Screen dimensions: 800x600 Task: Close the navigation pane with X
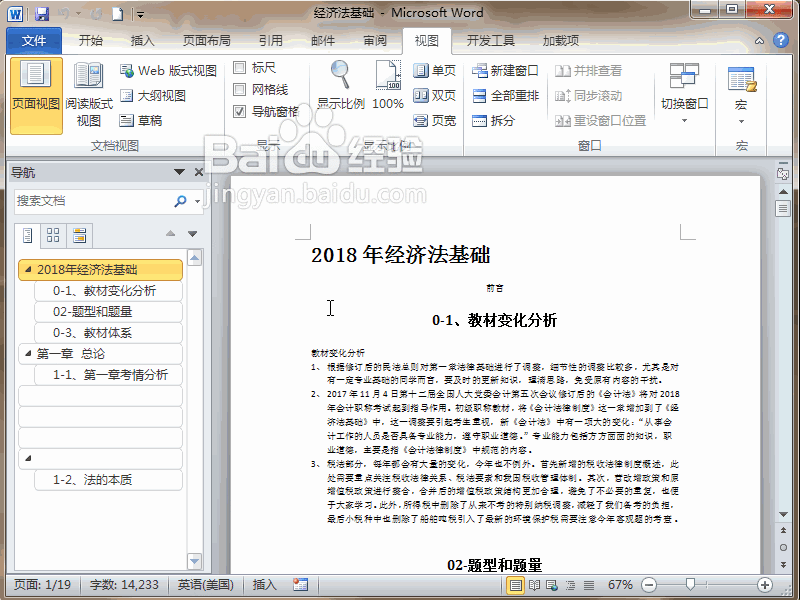(x=199, y=172)
